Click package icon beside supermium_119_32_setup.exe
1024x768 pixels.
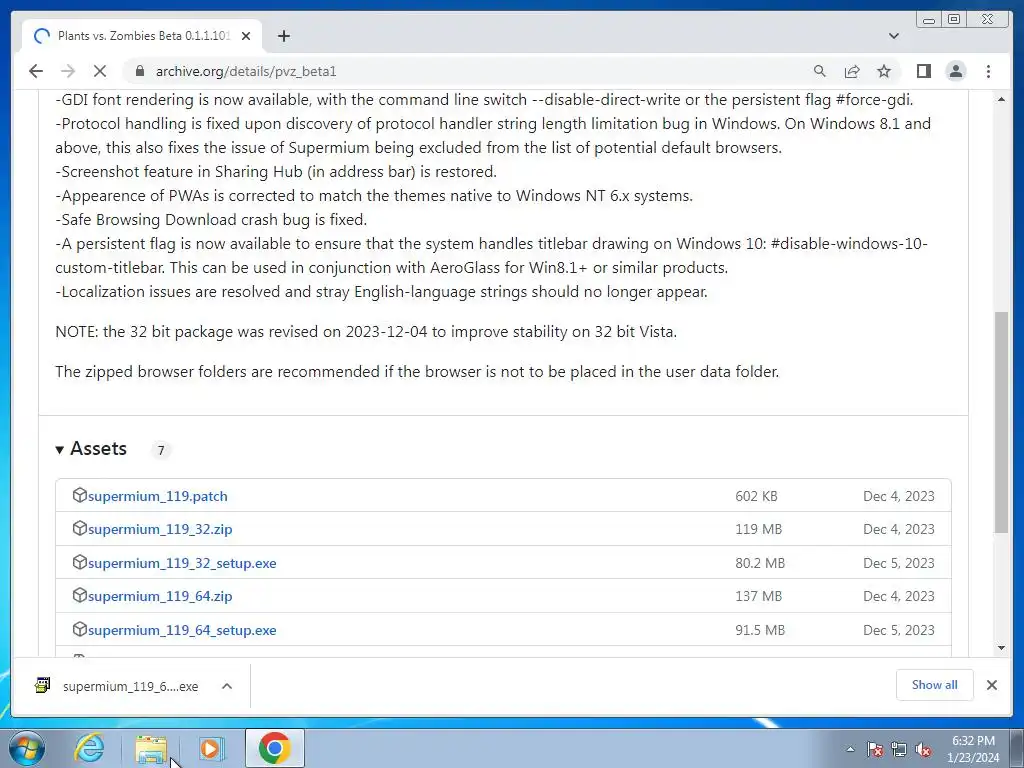point(80,562)
